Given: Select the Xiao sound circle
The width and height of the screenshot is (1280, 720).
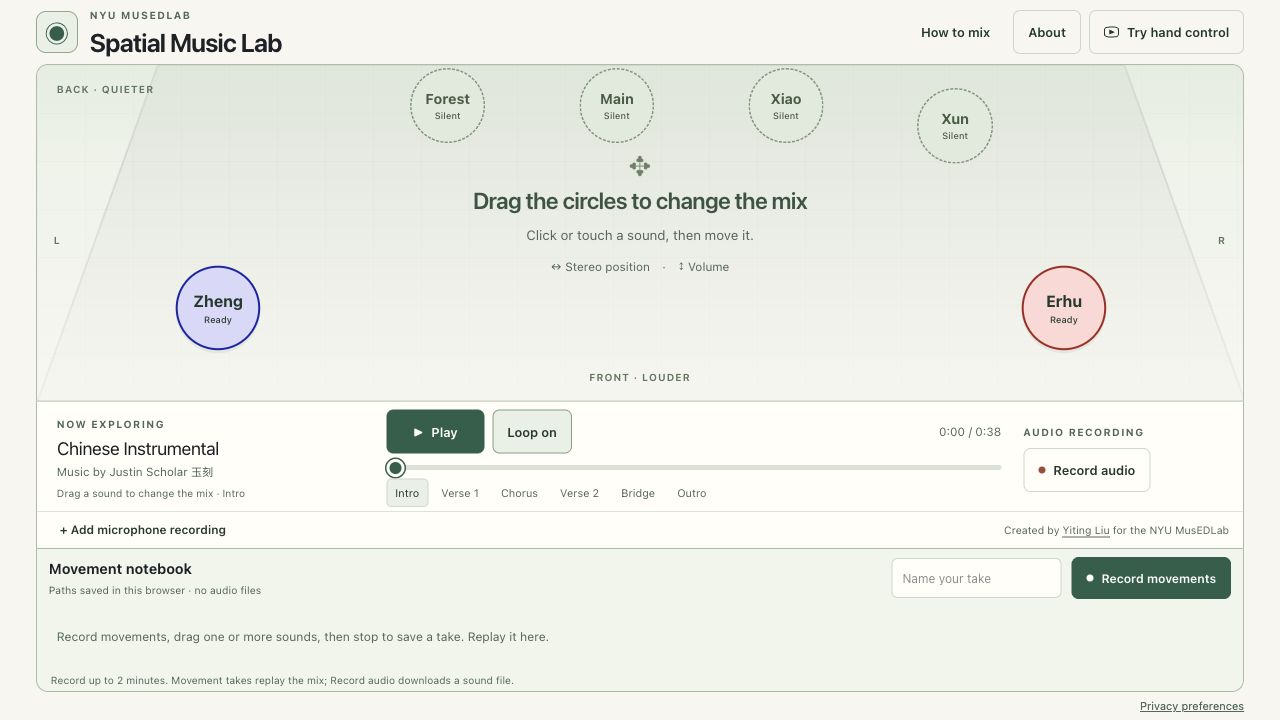Looking at the screenshot, I should point(786,106).
